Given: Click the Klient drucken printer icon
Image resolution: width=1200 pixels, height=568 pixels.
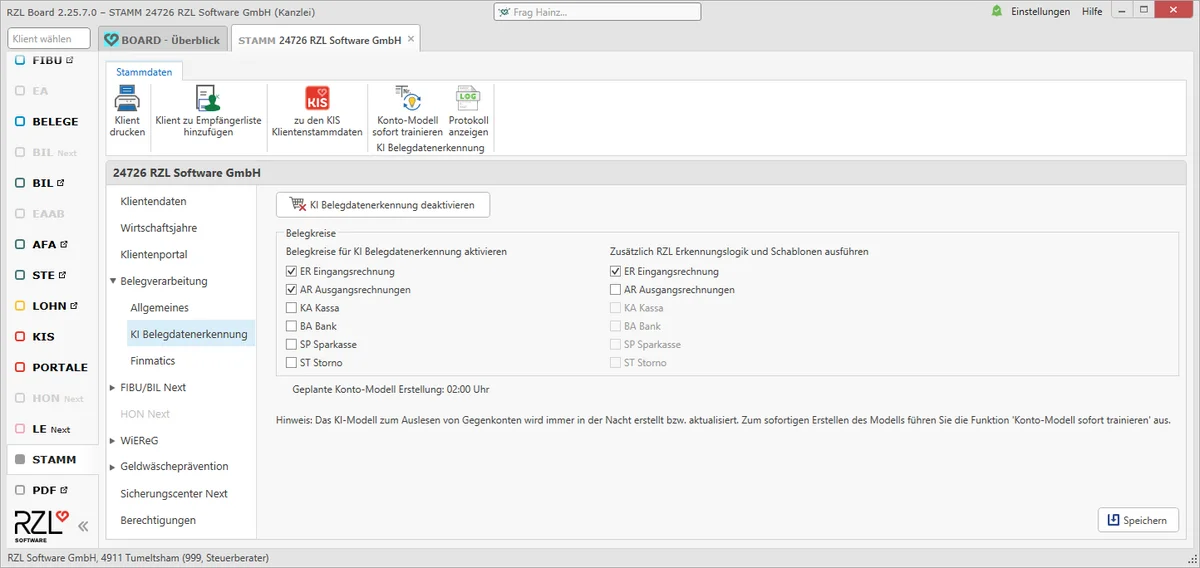Looking at the screenshot, I should tap(127, 99).
